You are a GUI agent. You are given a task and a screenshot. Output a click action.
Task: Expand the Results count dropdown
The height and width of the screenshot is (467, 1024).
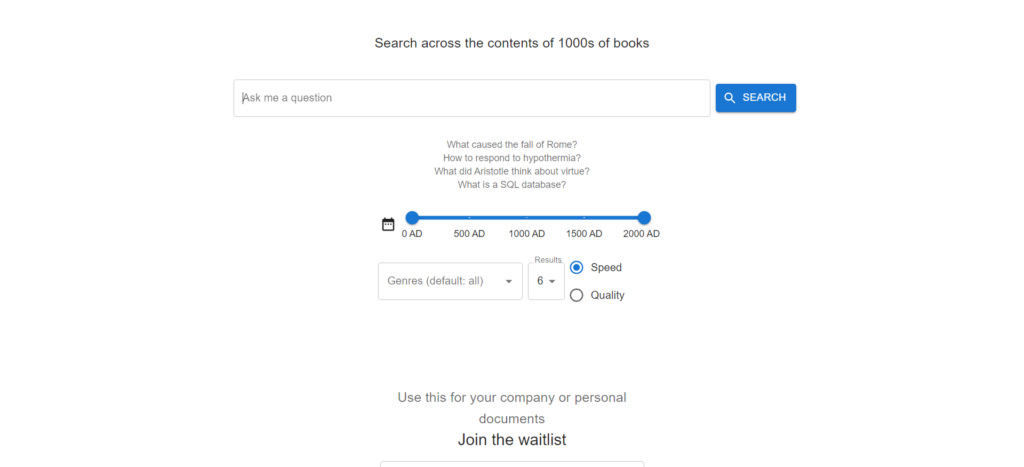pos(546,281)
